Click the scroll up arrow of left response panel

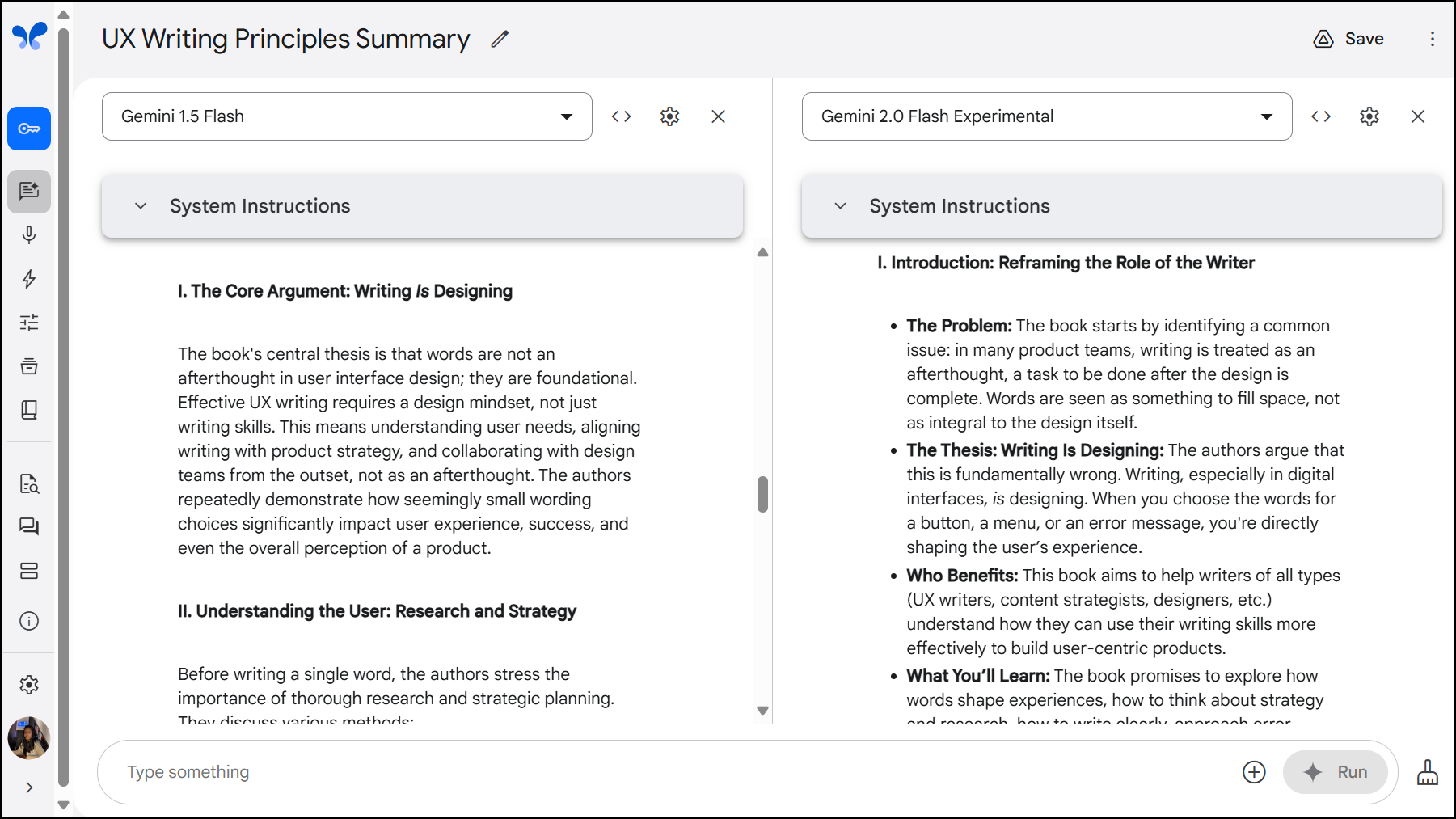pos(762,253)
